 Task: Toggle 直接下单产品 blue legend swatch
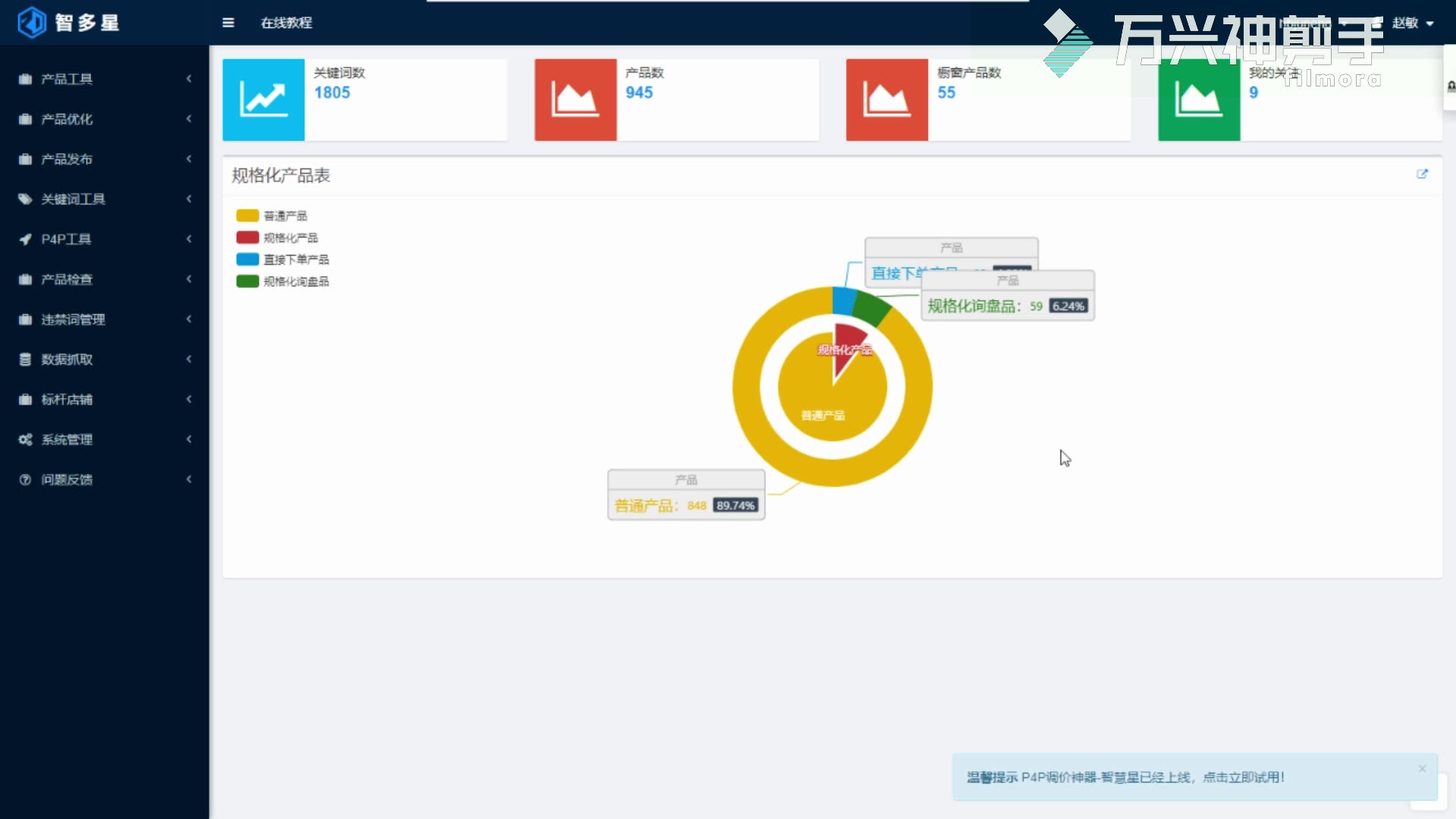tap(247, 259)
